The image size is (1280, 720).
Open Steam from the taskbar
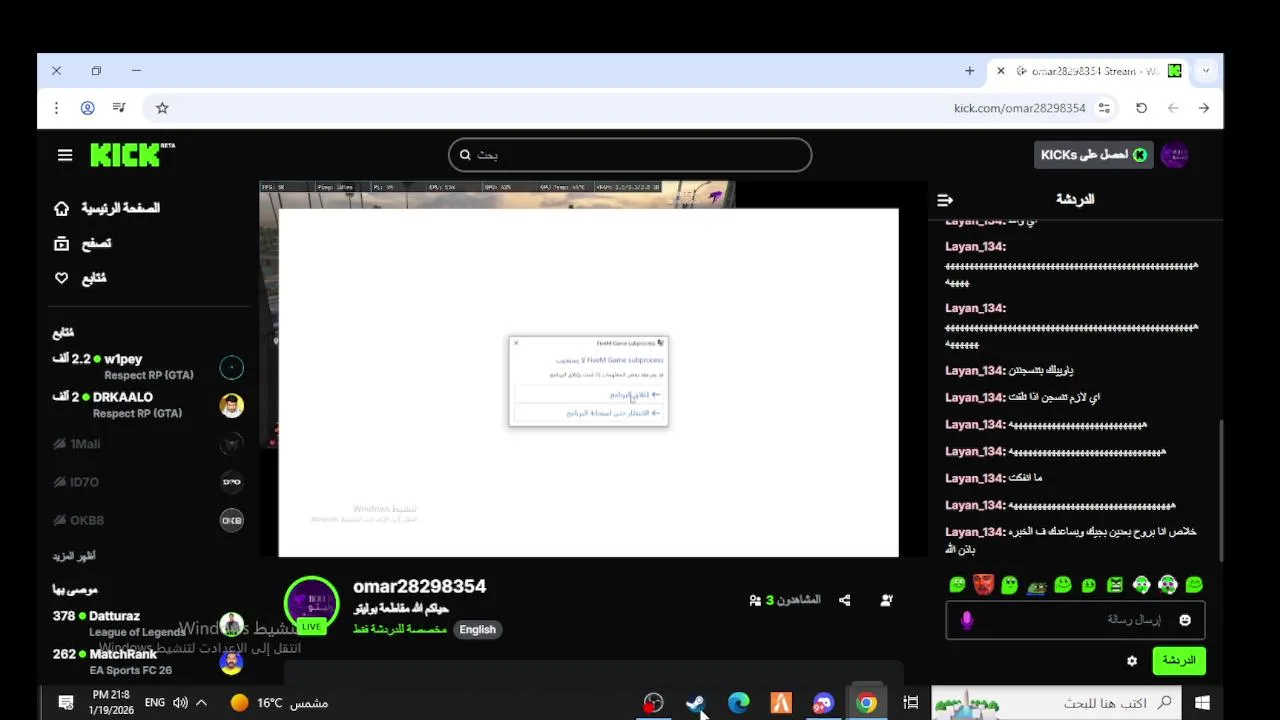click(696, 703)
